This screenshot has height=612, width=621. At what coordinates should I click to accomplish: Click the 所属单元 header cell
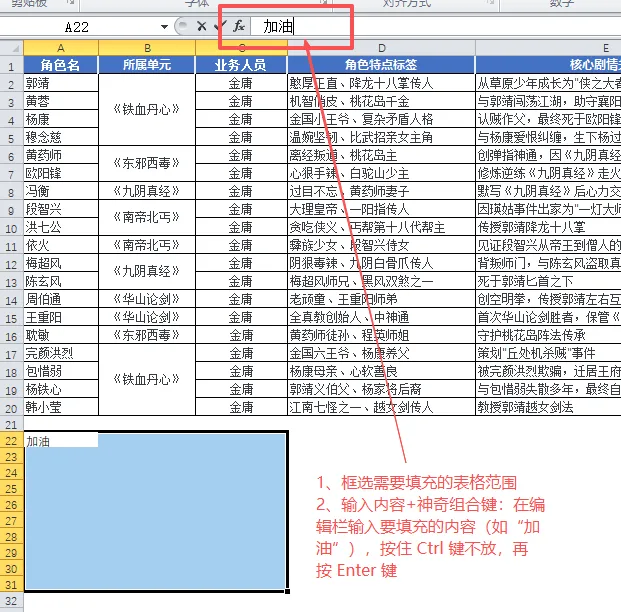coord(147,65)
